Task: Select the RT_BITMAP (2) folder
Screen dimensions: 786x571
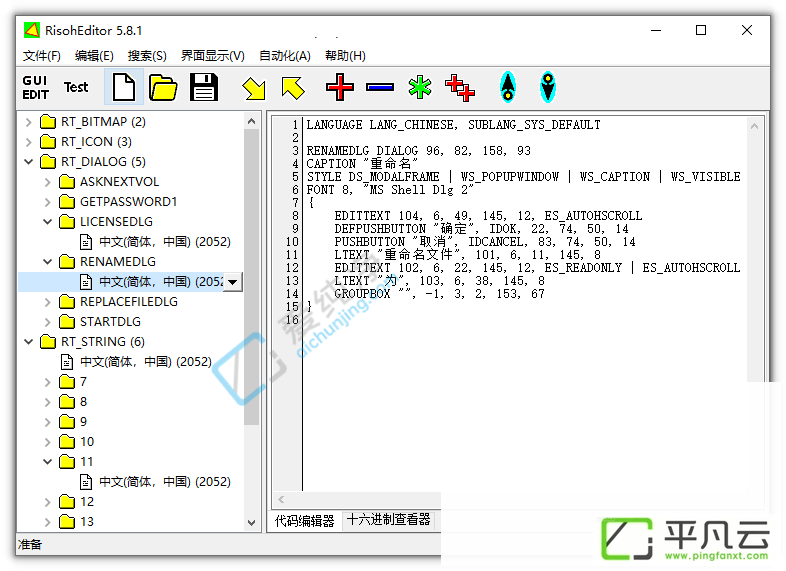Action: click(x=93, y=122)
